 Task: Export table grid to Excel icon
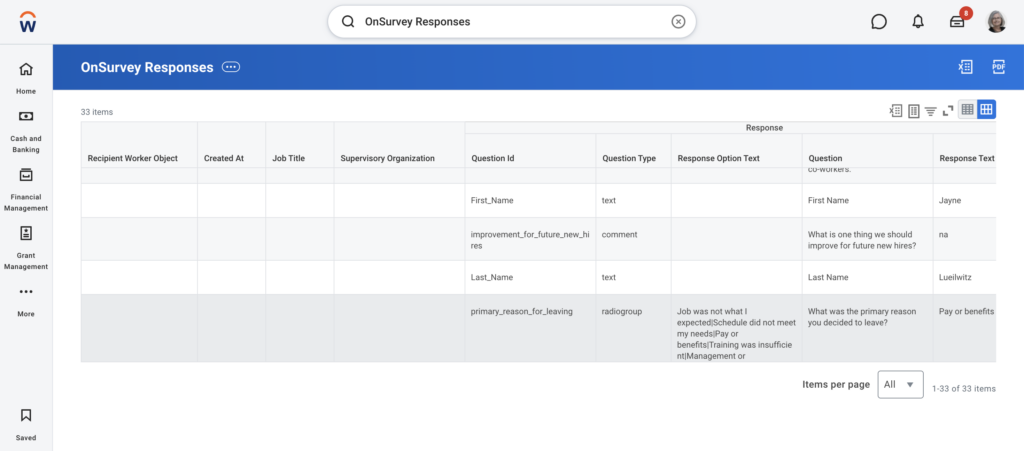coord(896,110)
